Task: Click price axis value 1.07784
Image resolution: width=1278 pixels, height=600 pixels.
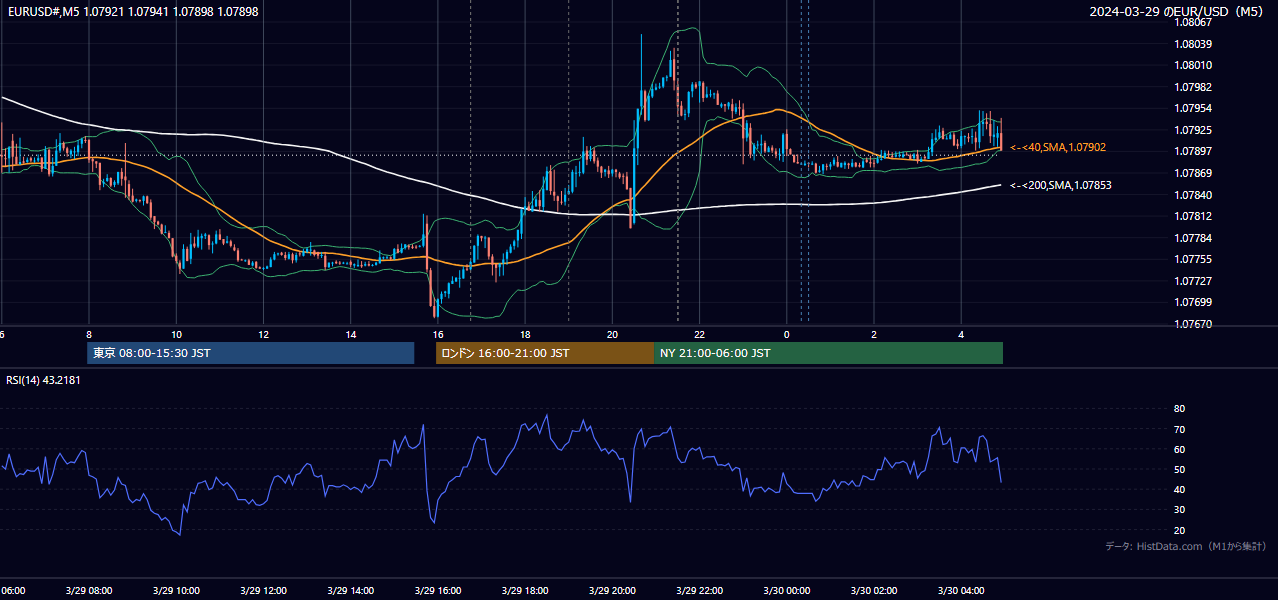Action: (x=1194, y=238)
